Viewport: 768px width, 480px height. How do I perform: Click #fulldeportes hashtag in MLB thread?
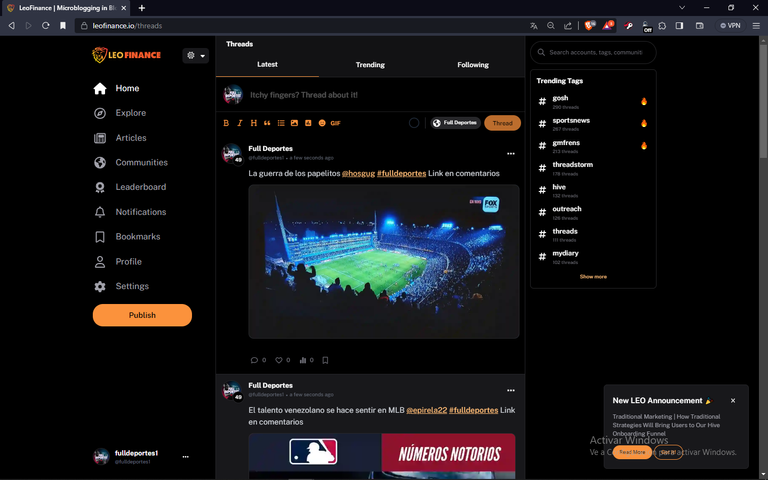point(474,410)
